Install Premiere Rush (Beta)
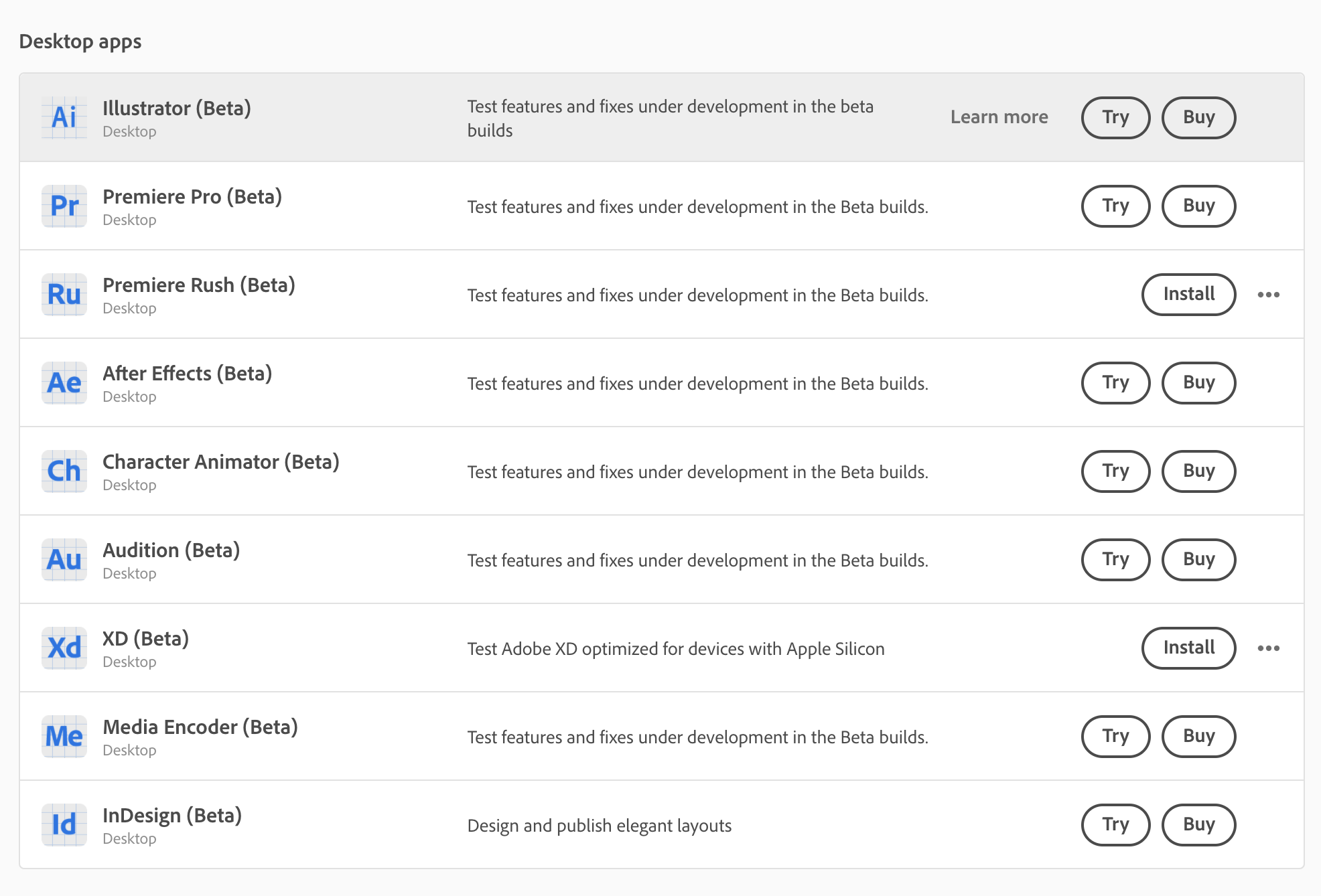1321x896 pixels. [x=1188, y=295]
